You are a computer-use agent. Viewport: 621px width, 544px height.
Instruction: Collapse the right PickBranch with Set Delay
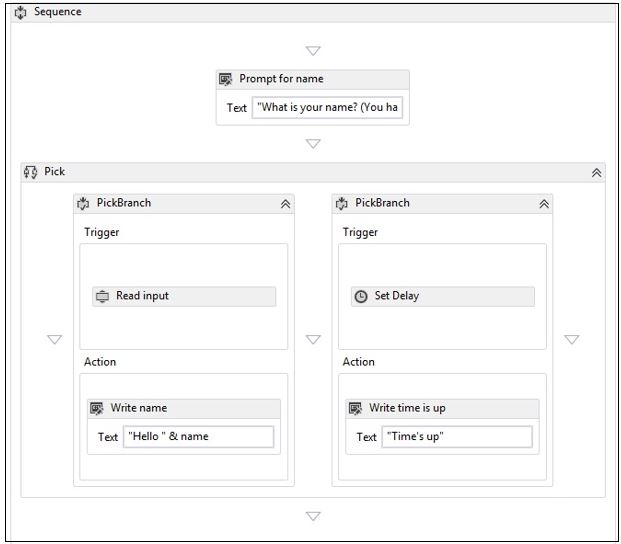[x=543, y=203]
